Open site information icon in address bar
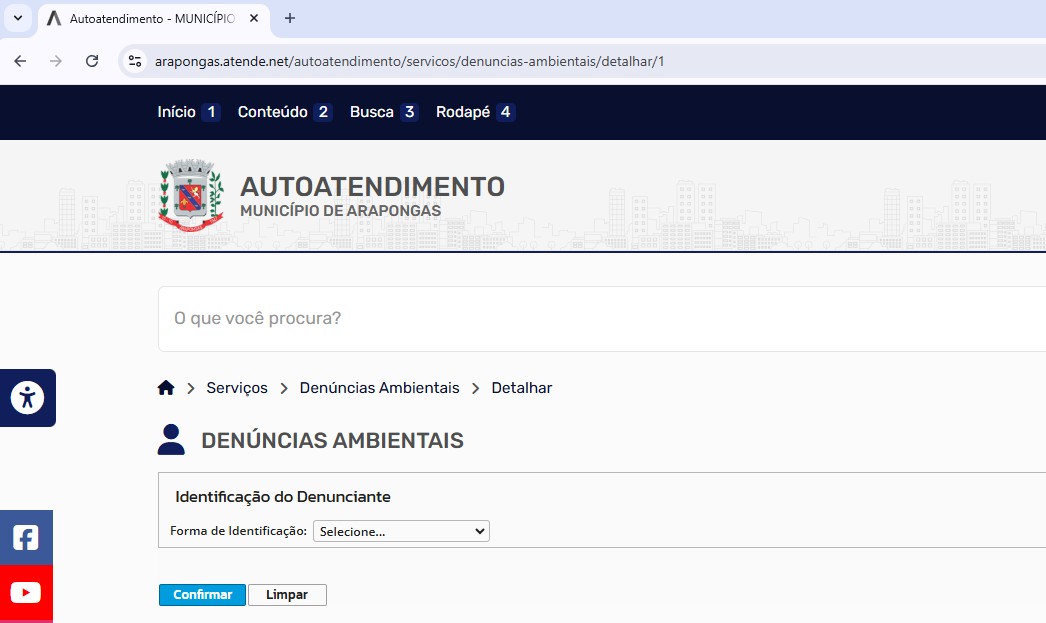Screen dimensions: 1046x623 [x=135, y=61]
